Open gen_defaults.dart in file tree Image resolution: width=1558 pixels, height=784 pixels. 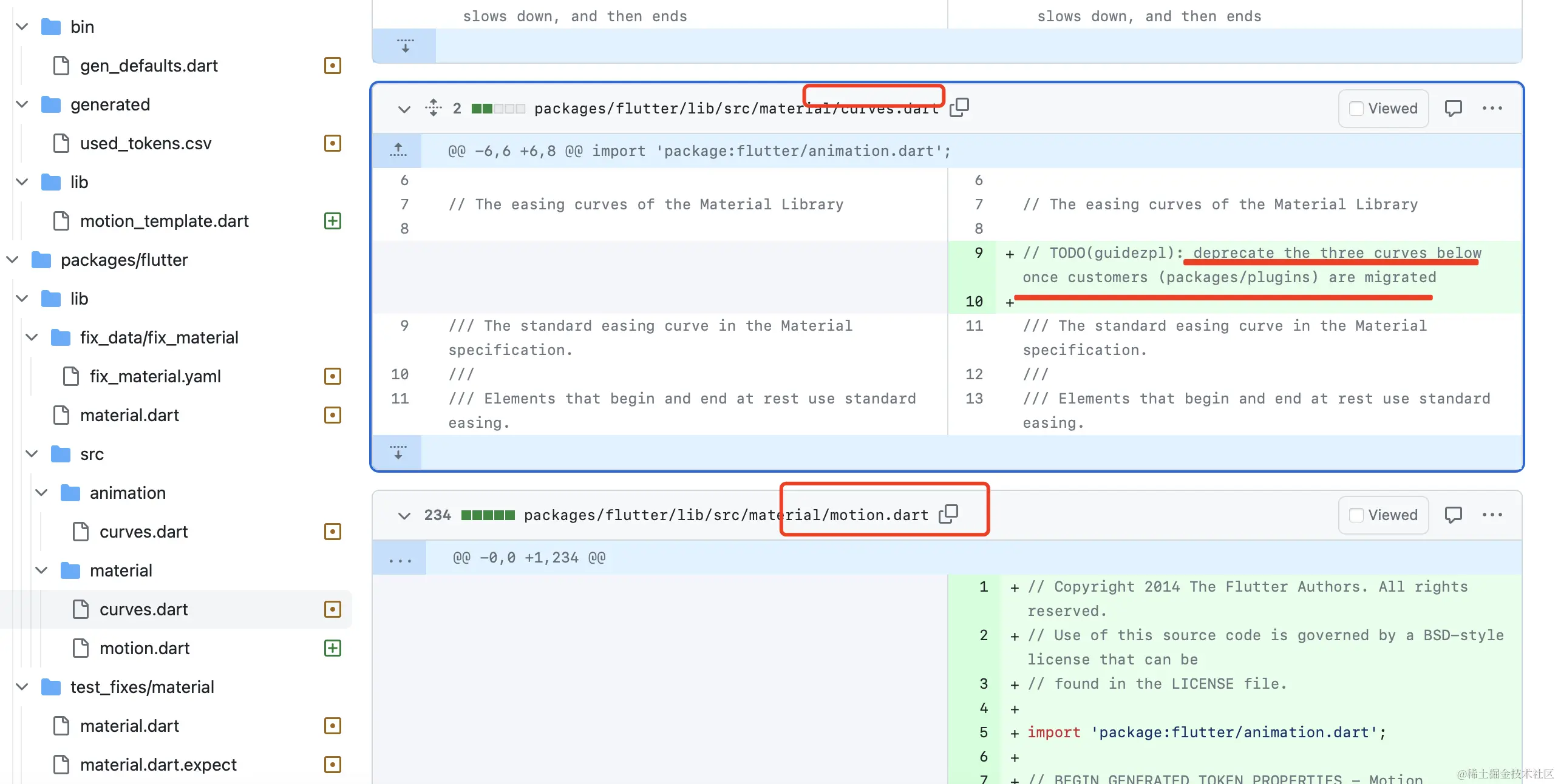tap(149, 66)
